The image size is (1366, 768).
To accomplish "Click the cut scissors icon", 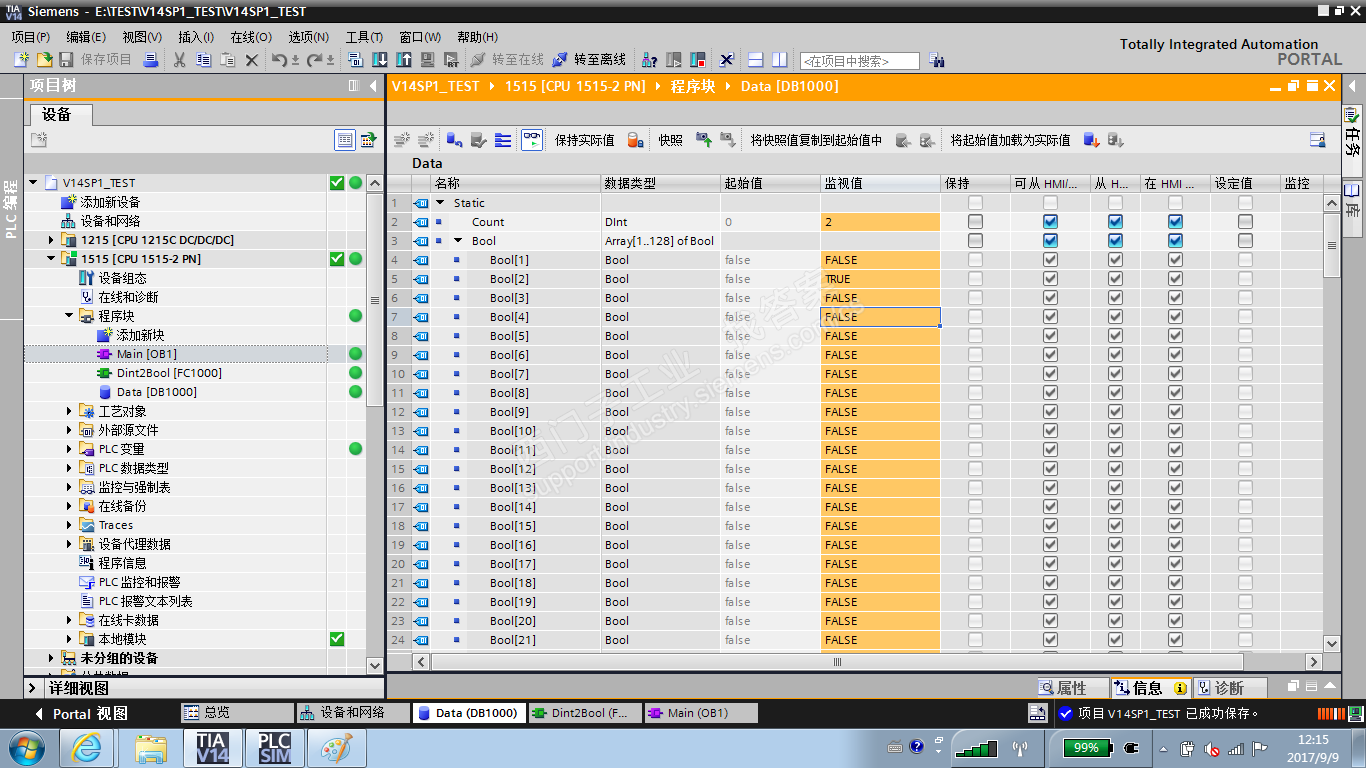I will click(180, 60).
